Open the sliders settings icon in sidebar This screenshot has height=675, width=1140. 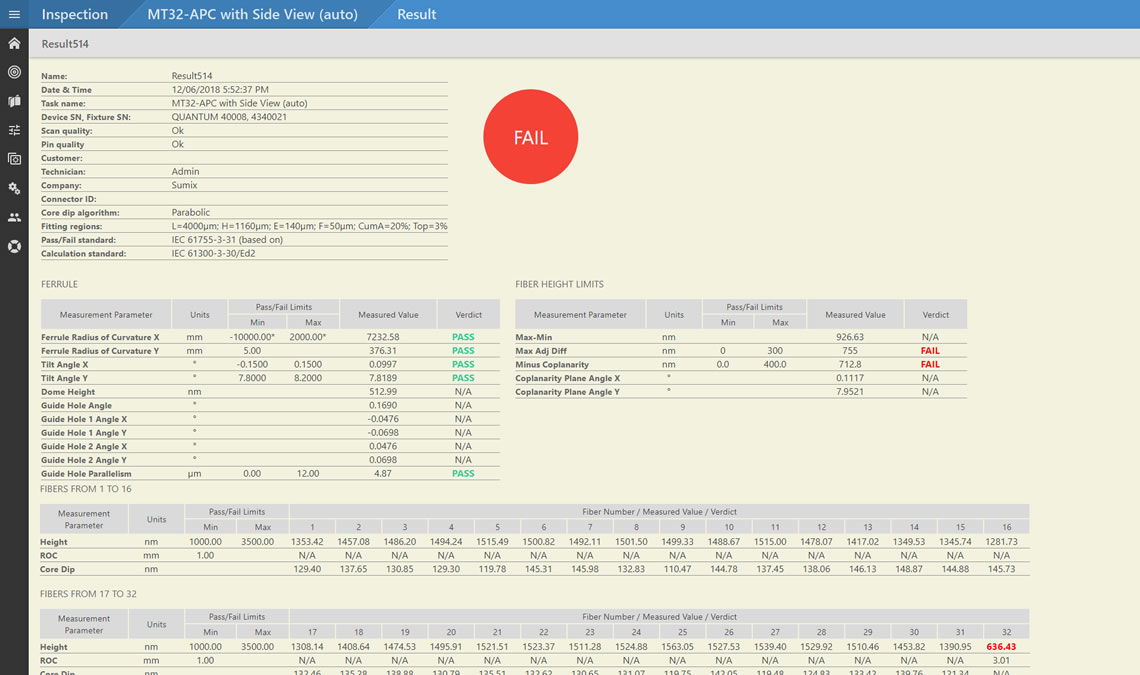14,130
